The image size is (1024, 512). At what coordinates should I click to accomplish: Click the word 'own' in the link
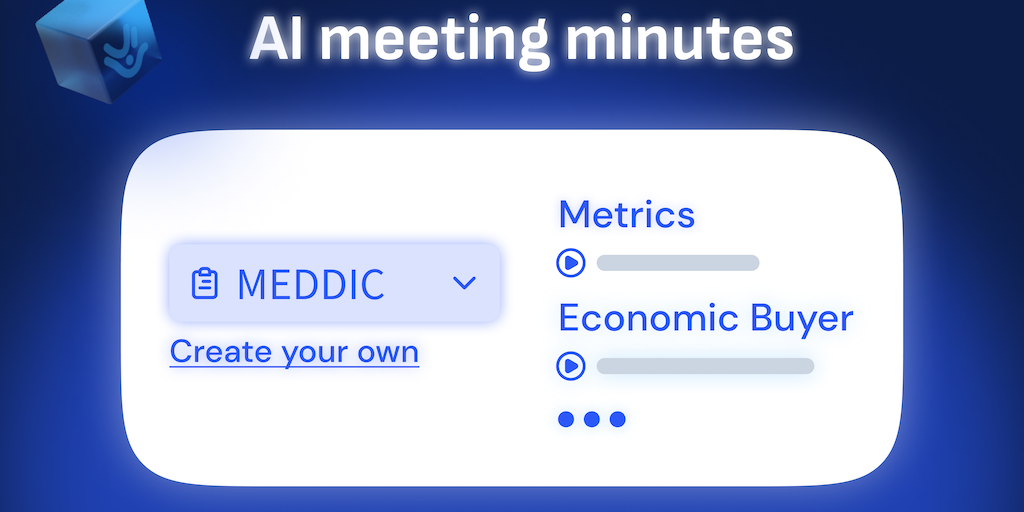(387, 352)
